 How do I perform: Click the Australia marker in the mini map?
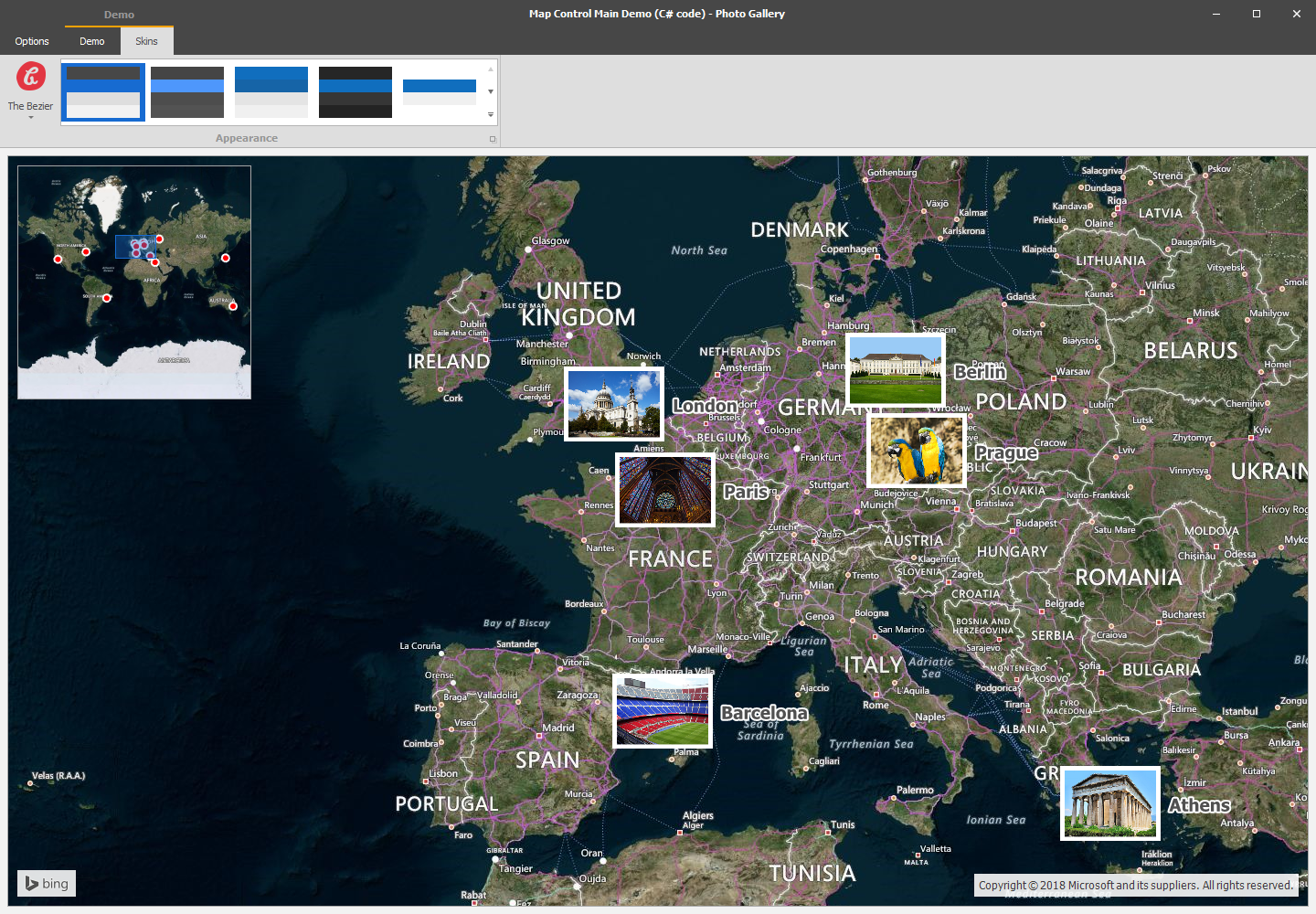click(233, 306)
